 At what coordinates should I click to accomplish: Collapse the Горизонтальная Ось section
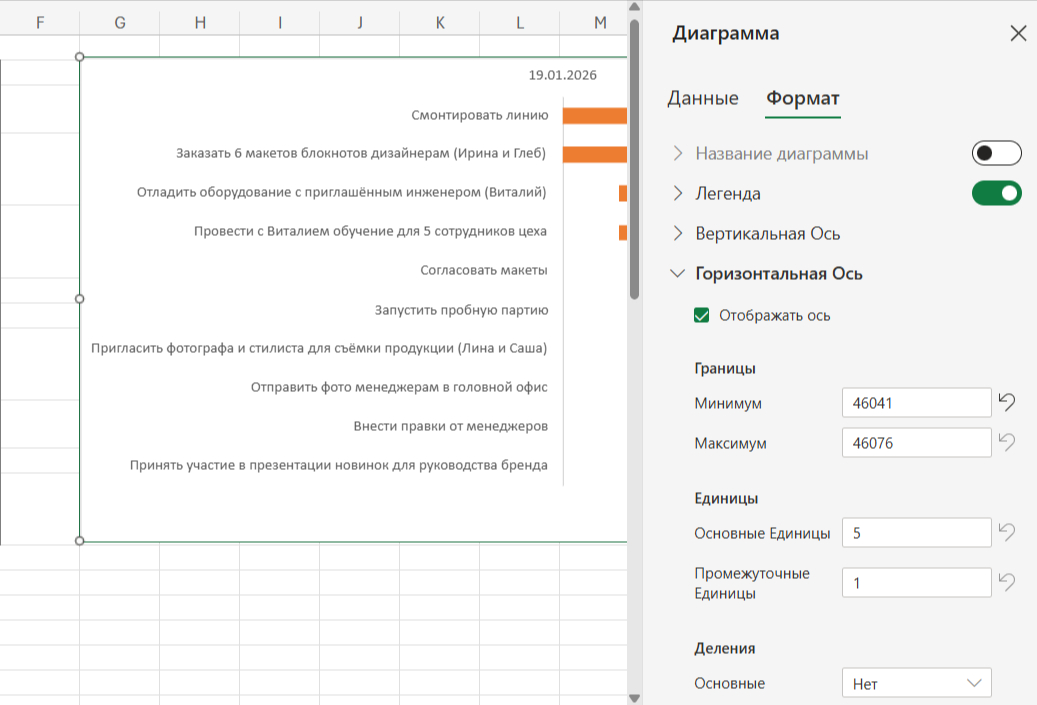(x=678, y=274)
